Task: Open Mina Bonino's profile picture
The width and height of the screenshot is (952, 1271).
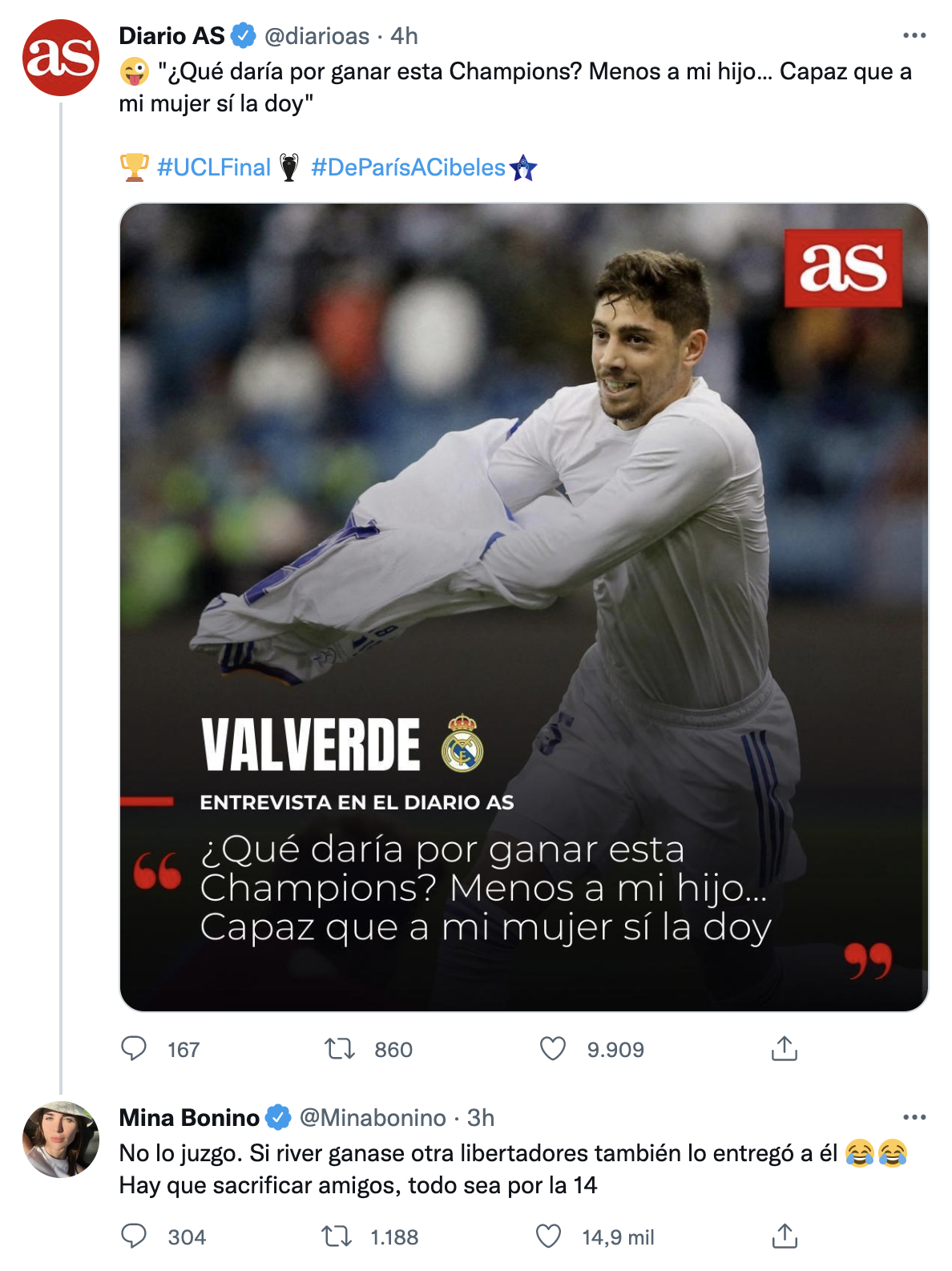Action: point(61,1139)
